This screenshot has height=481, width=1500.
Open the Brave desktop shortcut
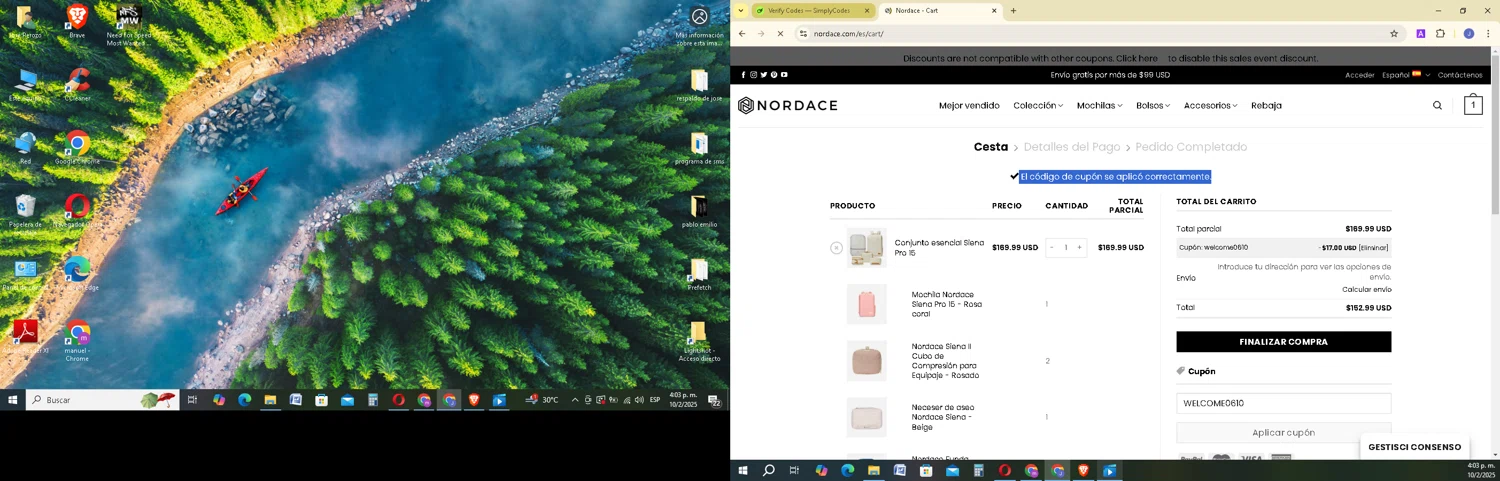(77, 21)
